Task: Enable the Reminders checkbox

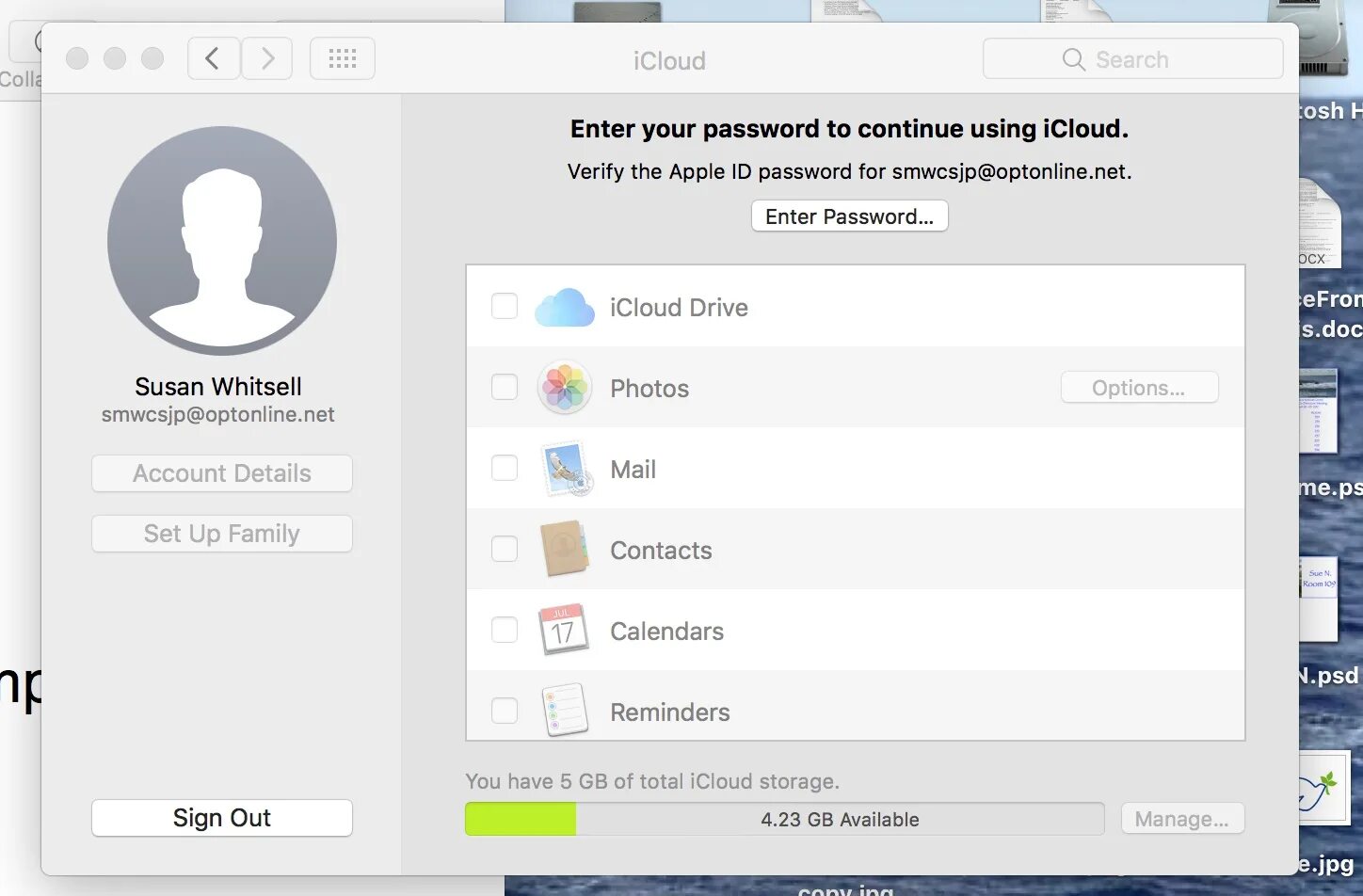Action: click(505, 711)
